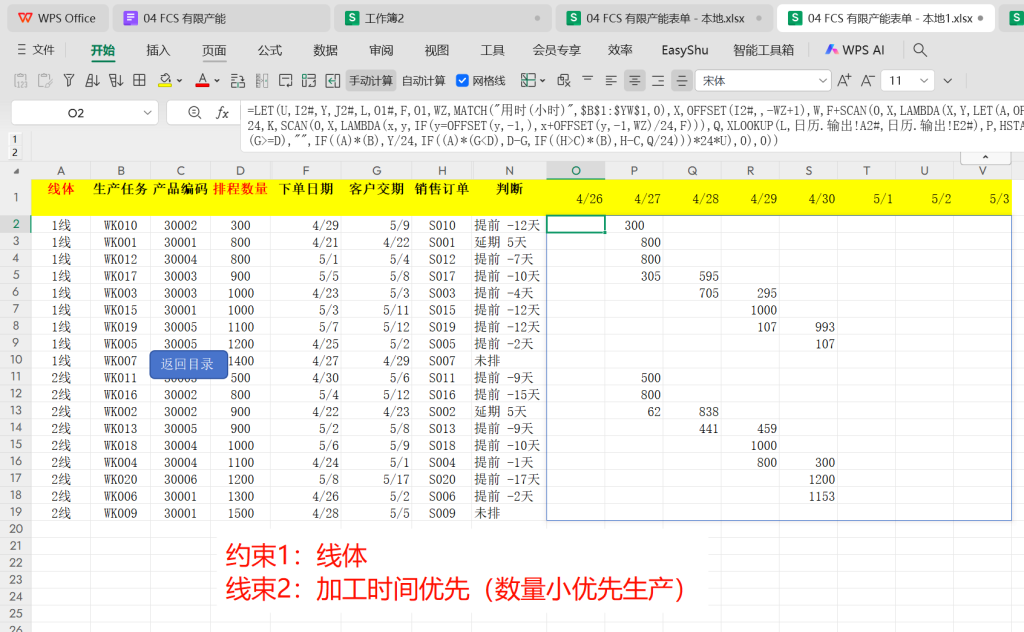Screen dimensions: 1024x632
Task: Select column D header
Action: 240,170
